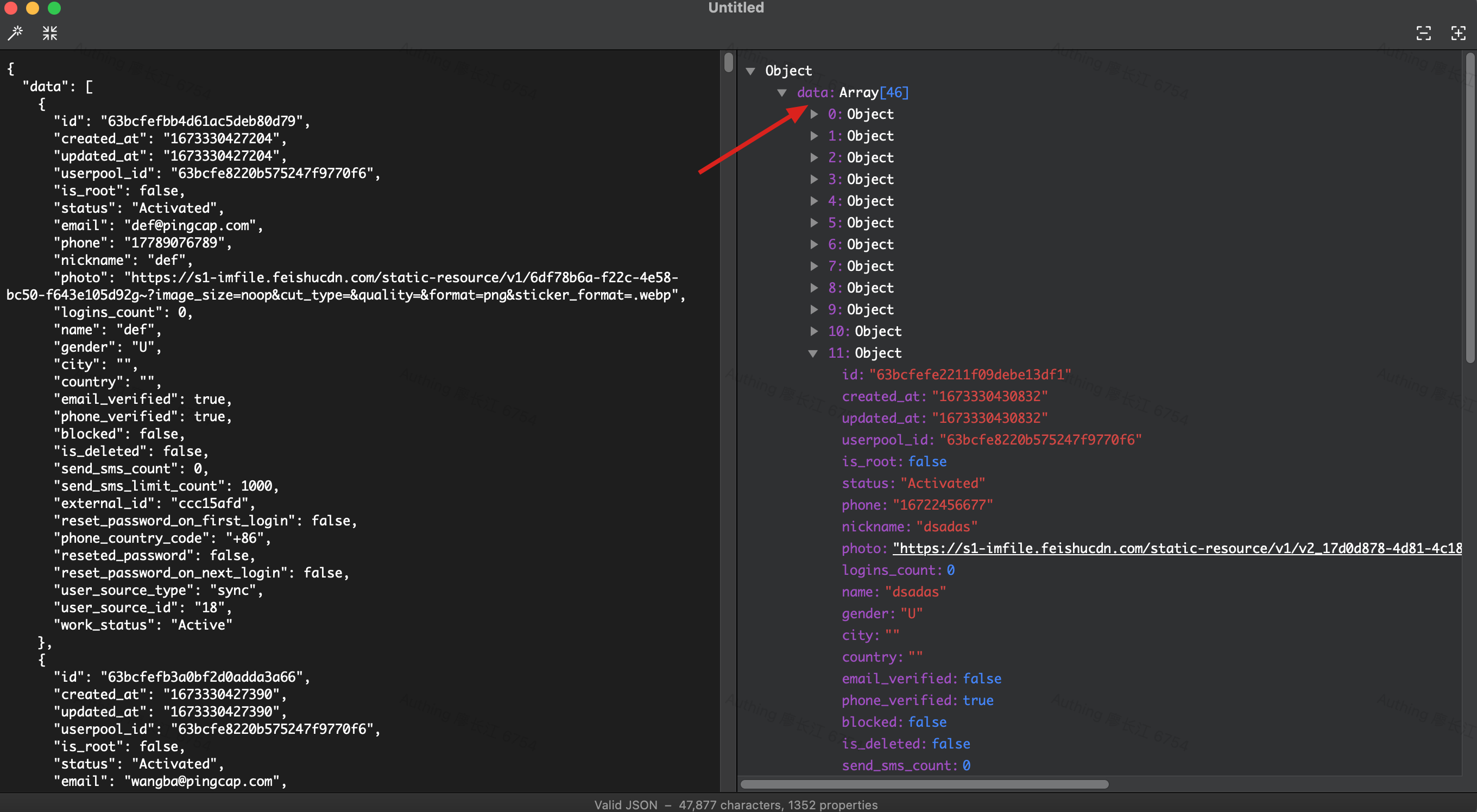Select the nickname "dsadas" property row
Image resolution: width=1477 pixels, height=812 pixels.
(910, 526)
